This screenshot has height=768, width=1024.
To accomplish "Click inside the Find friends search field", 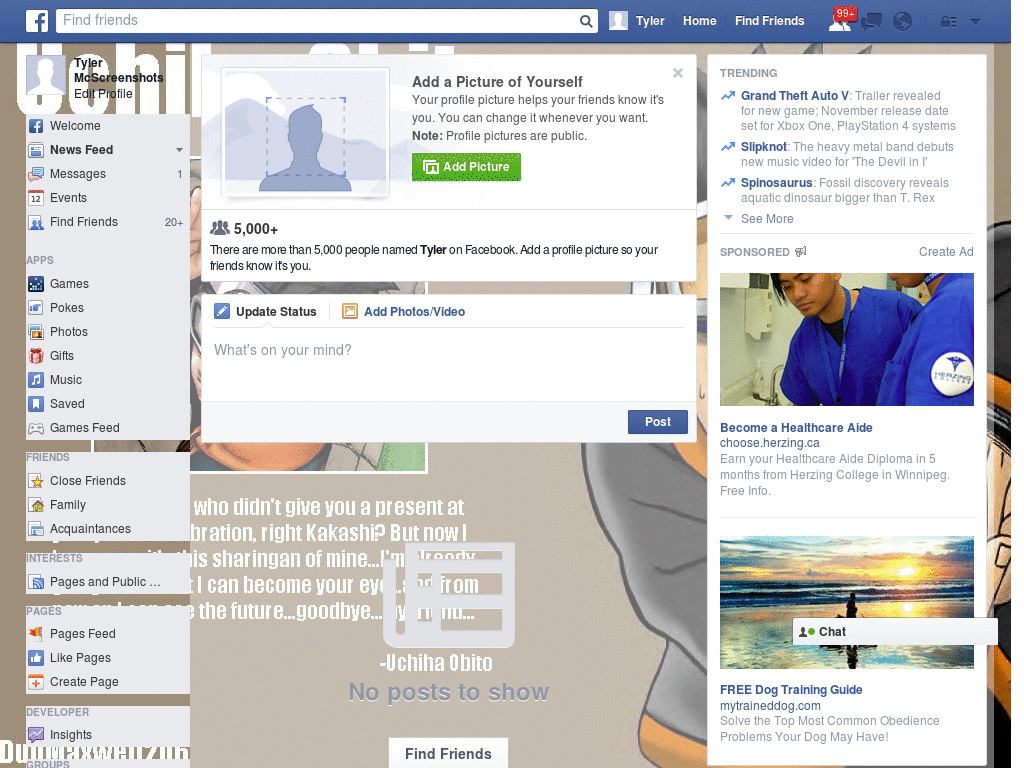I will tap(317, 21).
